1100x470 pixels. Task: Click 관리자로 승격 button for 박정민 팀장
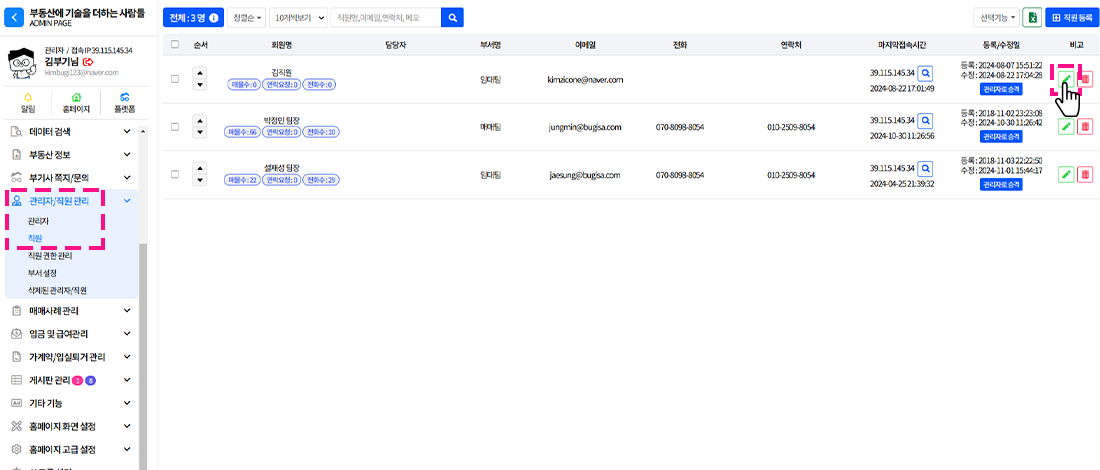click(1000, 137)
